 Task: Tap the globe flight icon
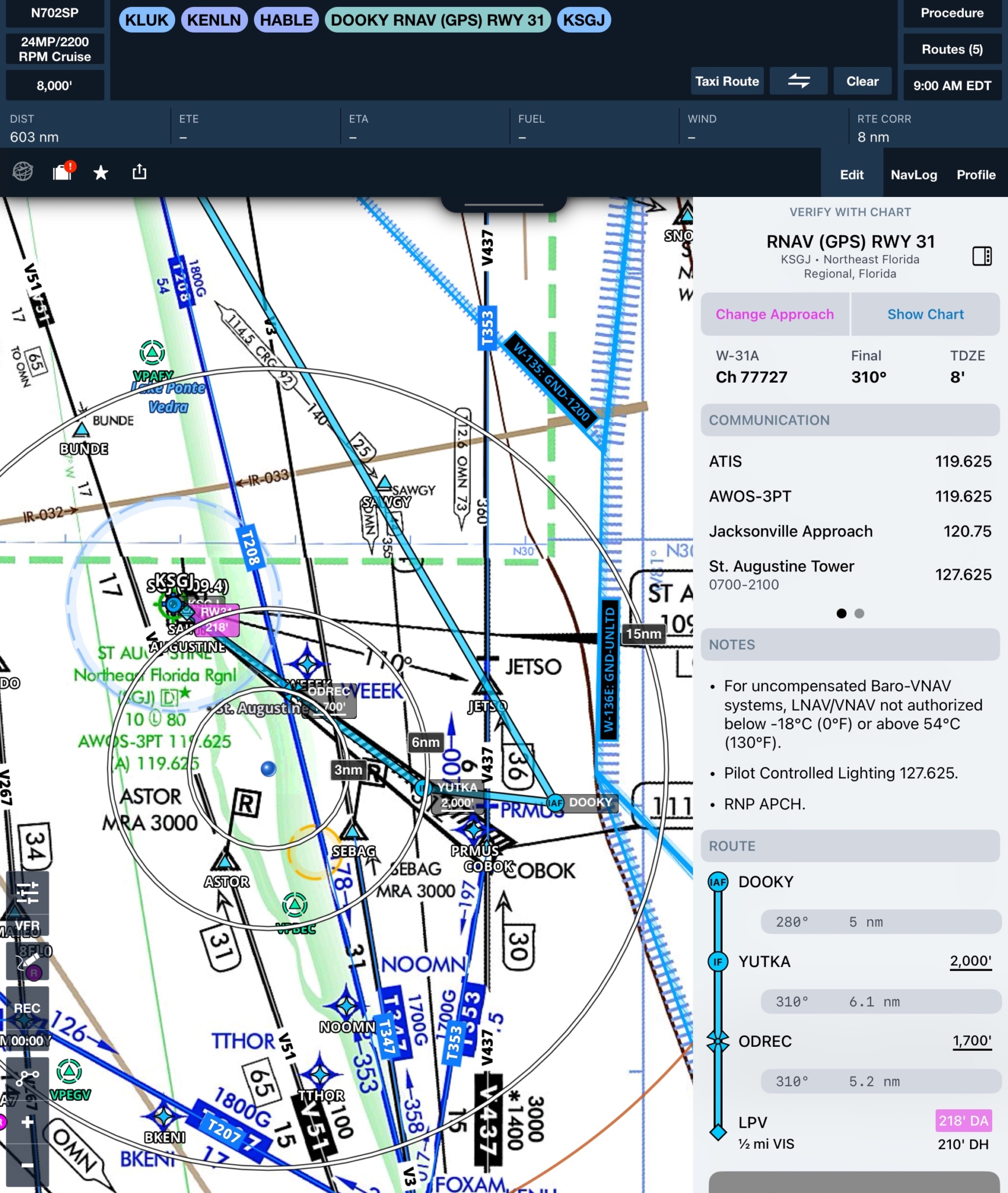pyautogui.click(x=23, y=172)
